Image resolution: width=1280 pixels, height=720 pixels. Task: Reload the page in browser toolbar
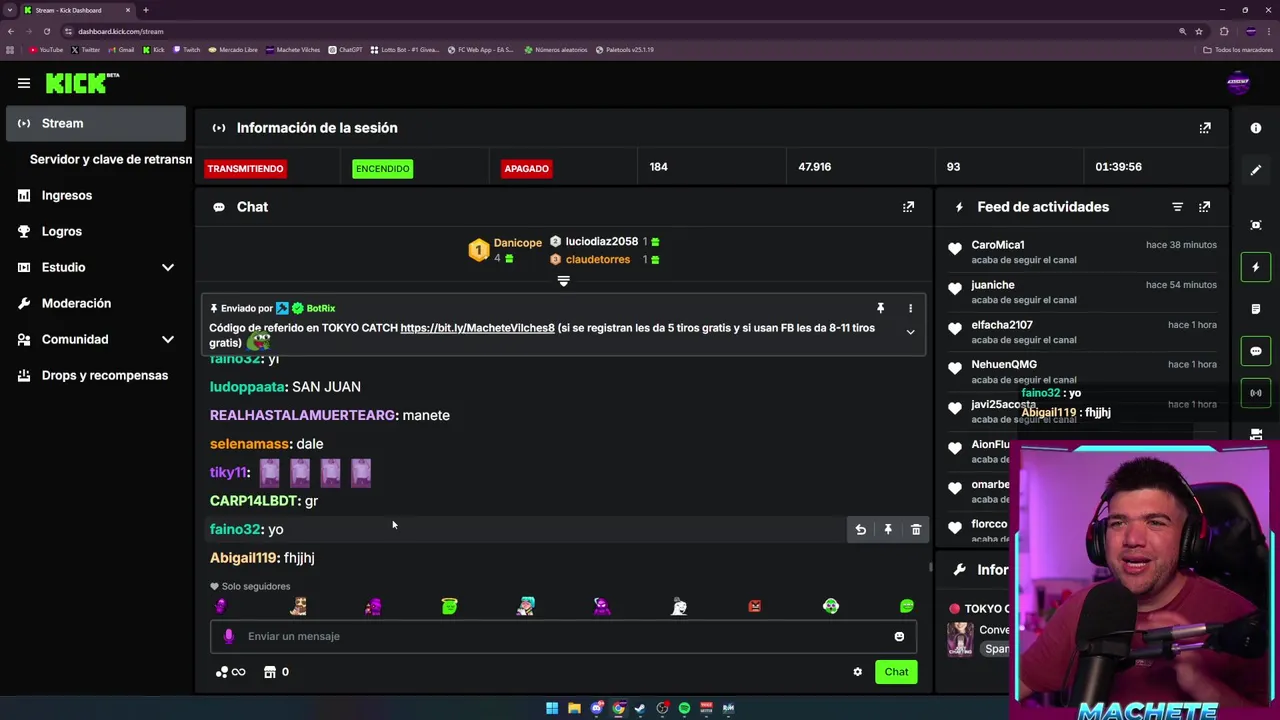click(x=46, y=31)
